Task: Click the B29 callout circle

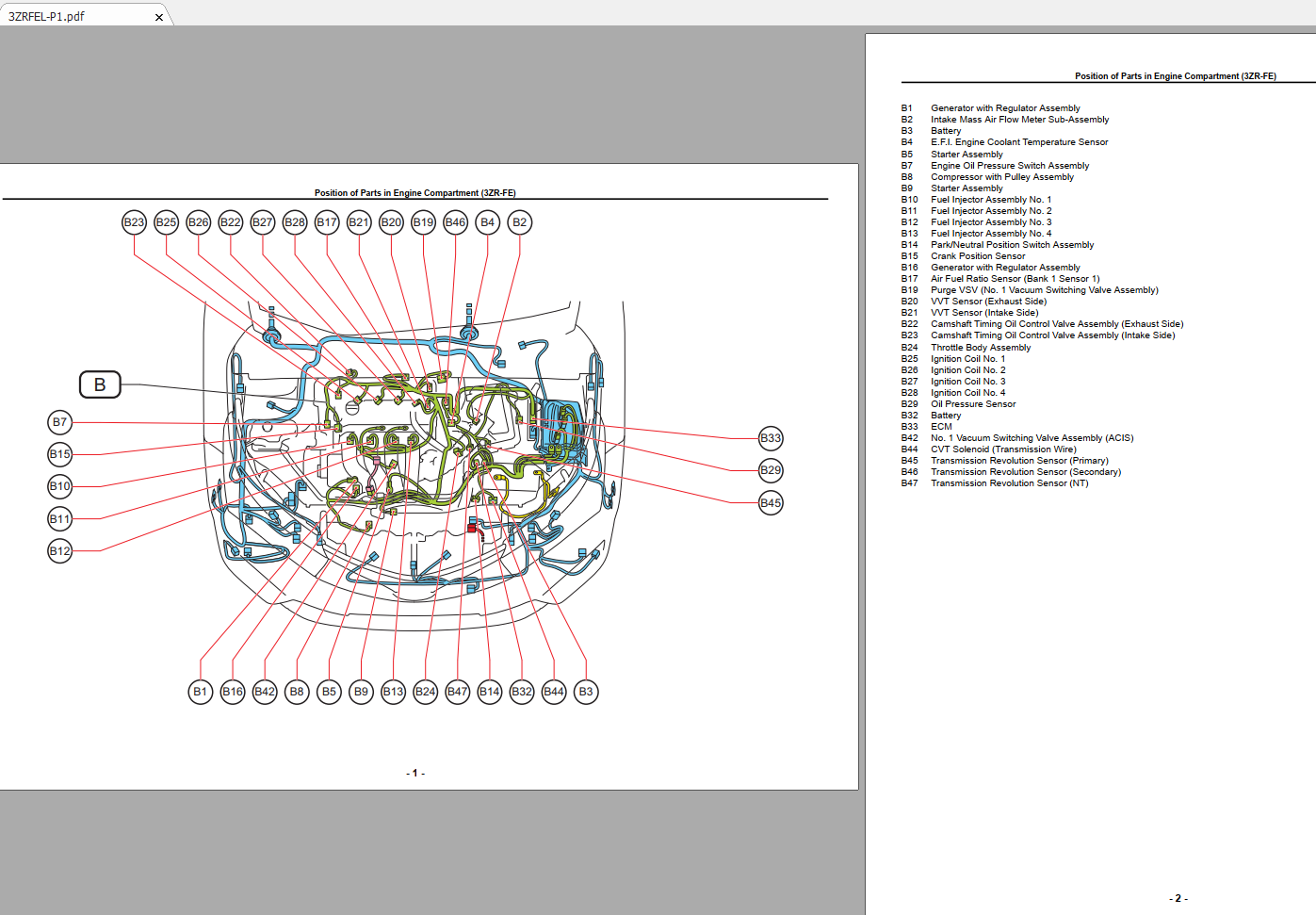Action: click(x=771, y=470)
